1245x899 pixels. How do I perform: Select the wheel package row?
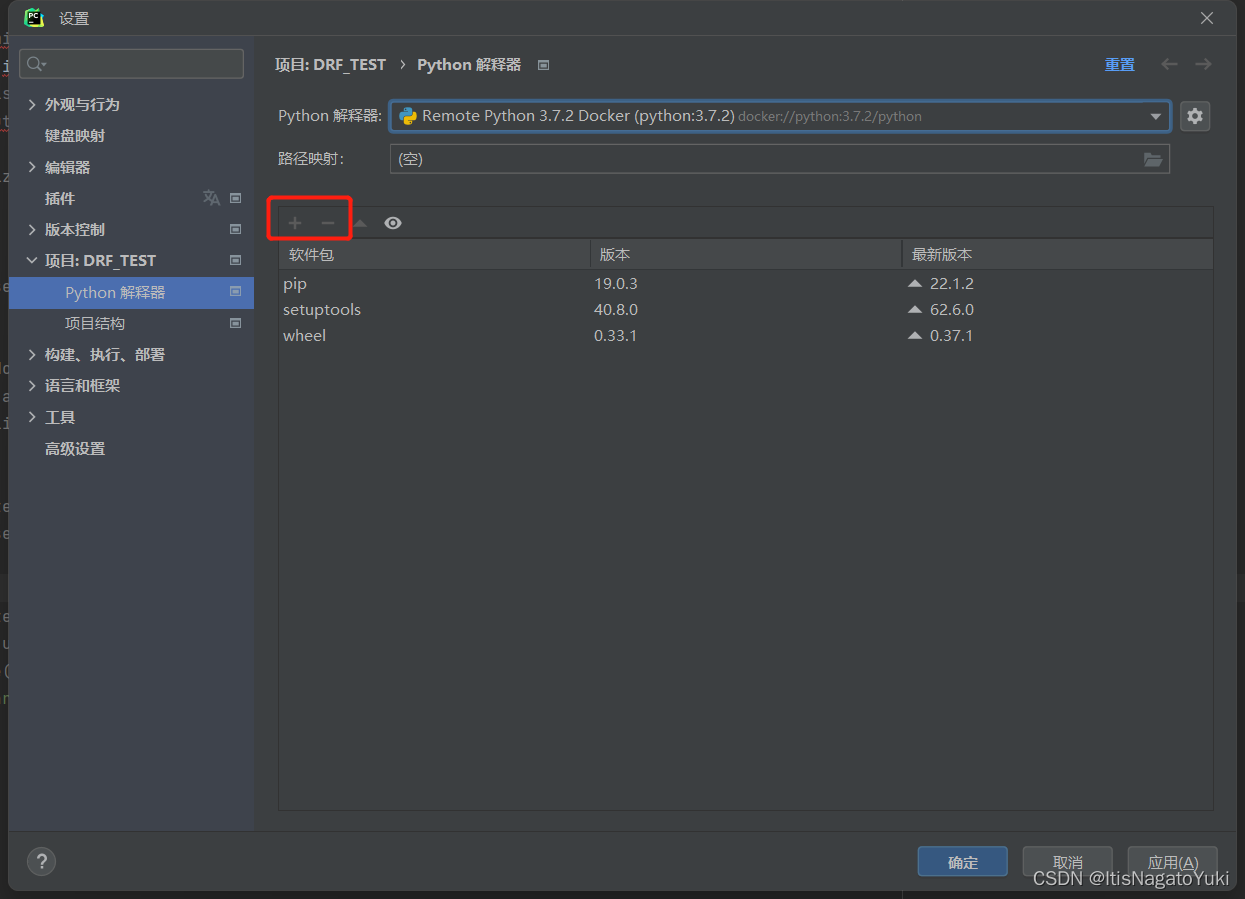(x=745, y=336)
